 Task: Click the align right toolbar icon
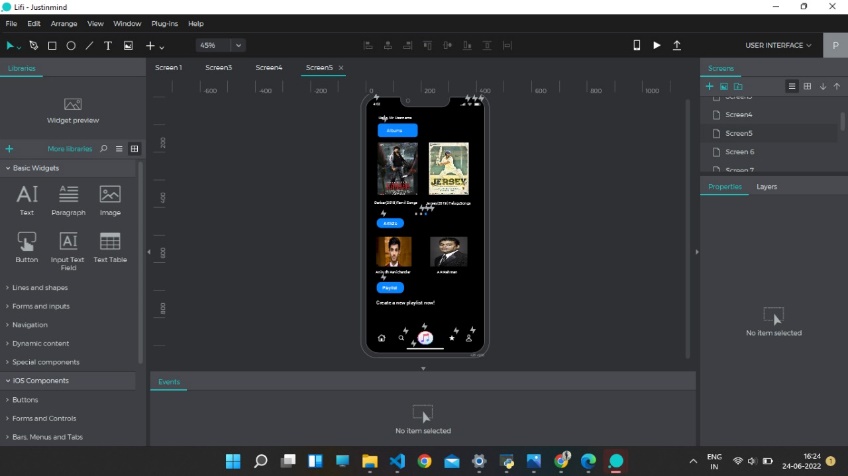408,45
